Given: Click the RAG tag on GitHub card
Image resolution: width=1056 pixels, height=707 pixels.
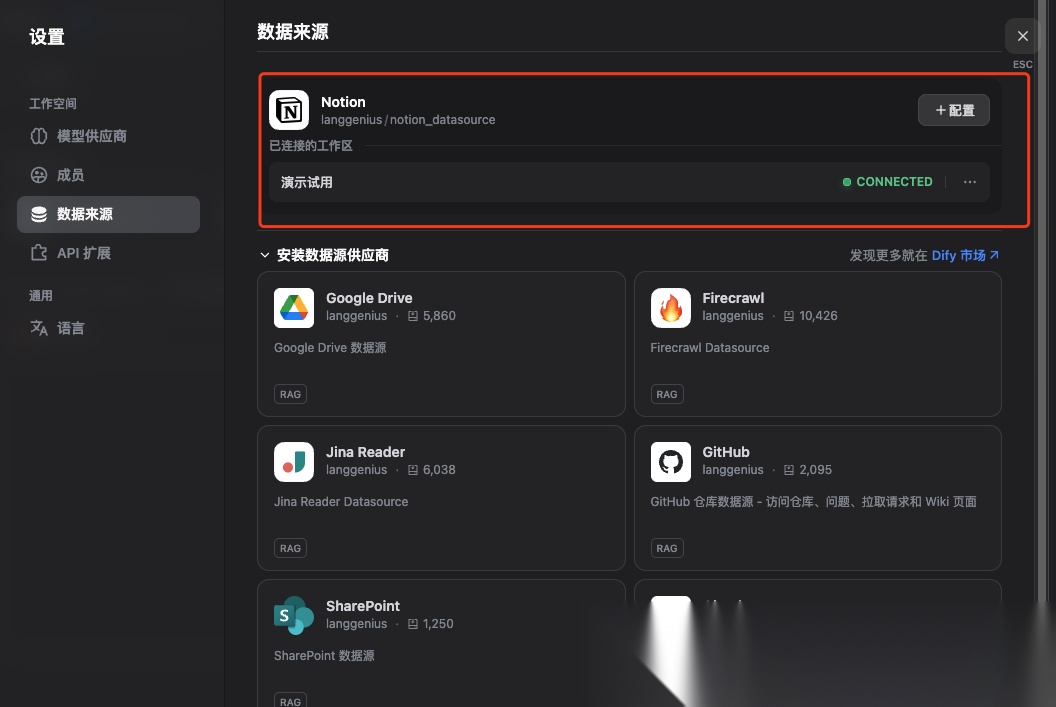Looking at the screenshot, I should point(667,548).
